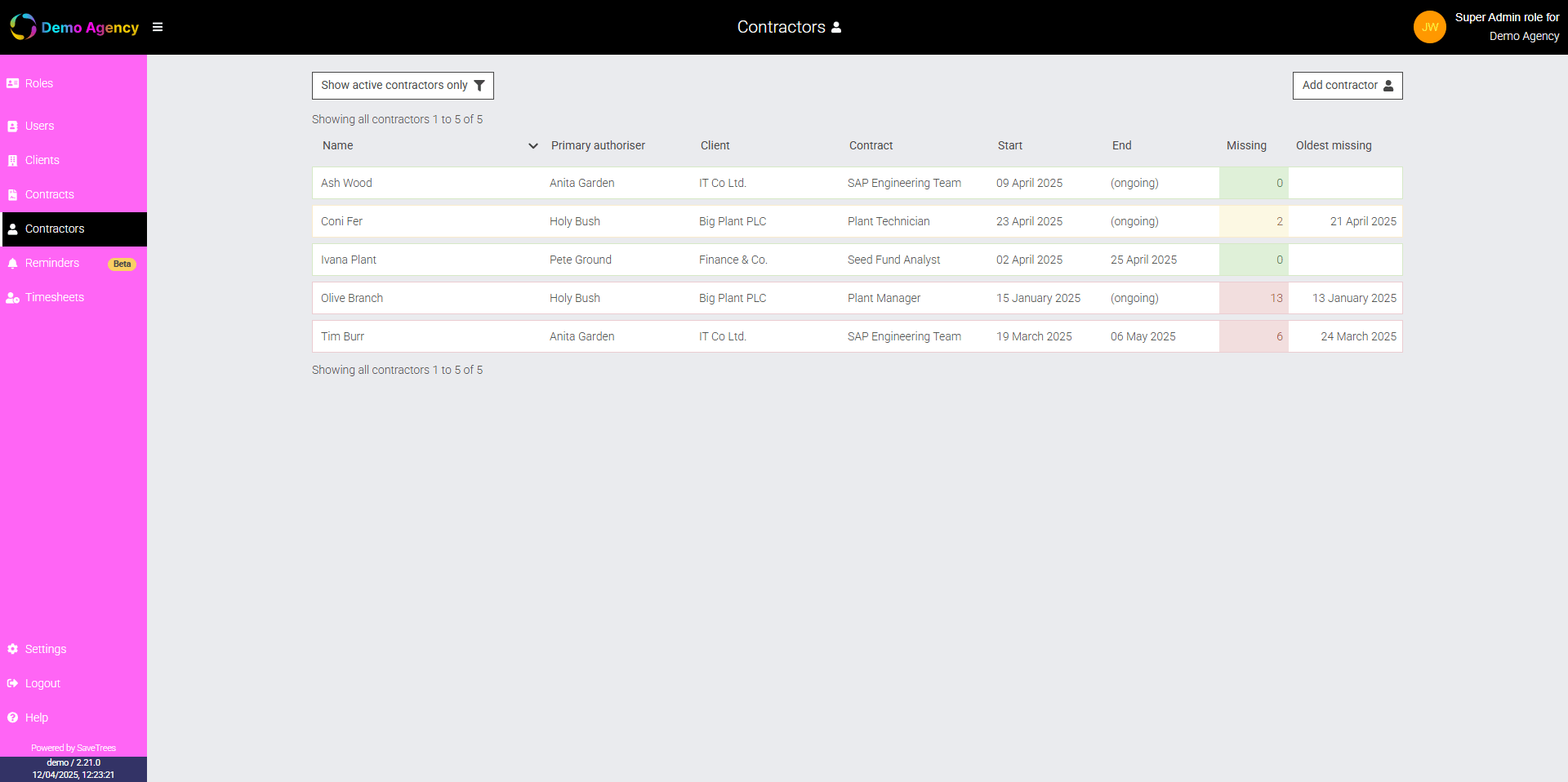Open the Help page
This screenshot has height=782, width=1568.
click(73, 718)
